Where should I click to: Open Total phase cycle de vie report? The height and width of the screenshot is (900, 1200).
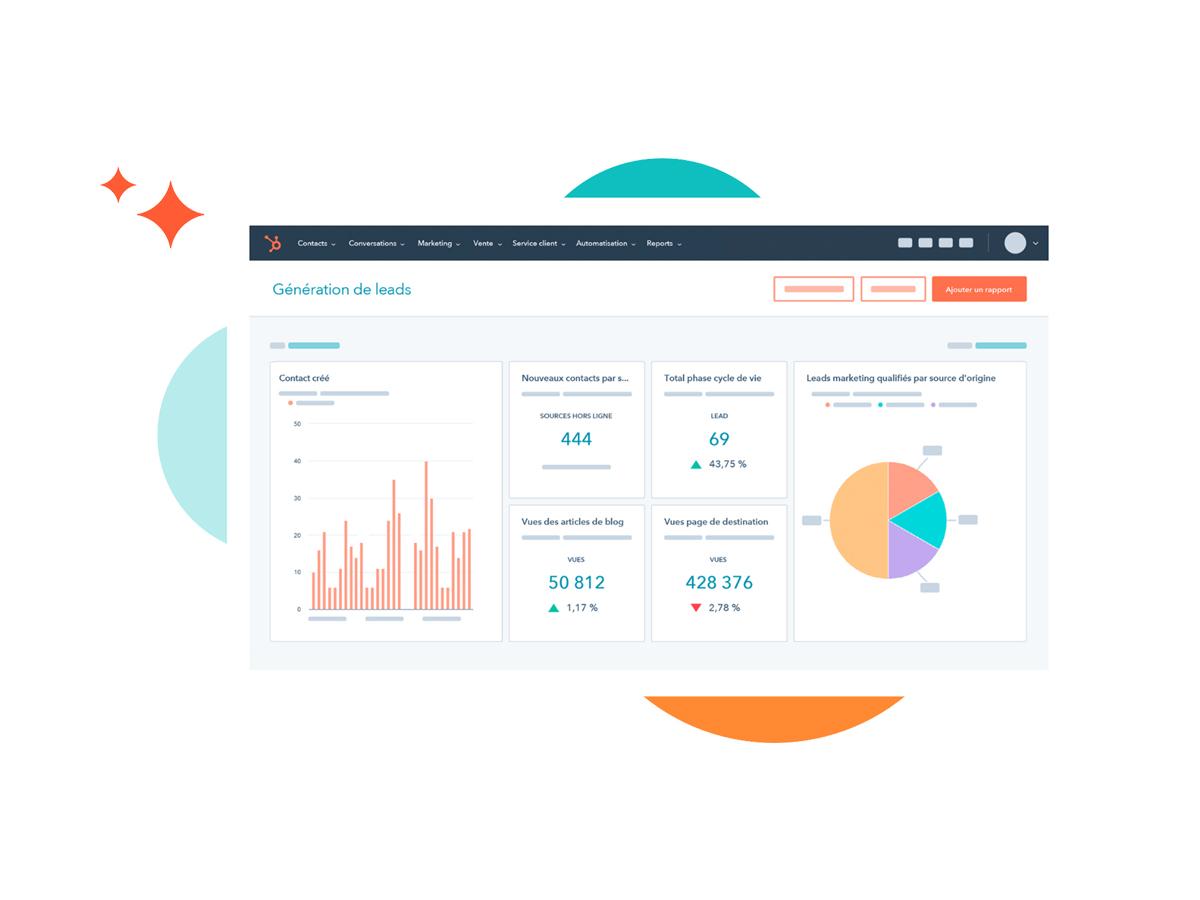pos(712,378)
